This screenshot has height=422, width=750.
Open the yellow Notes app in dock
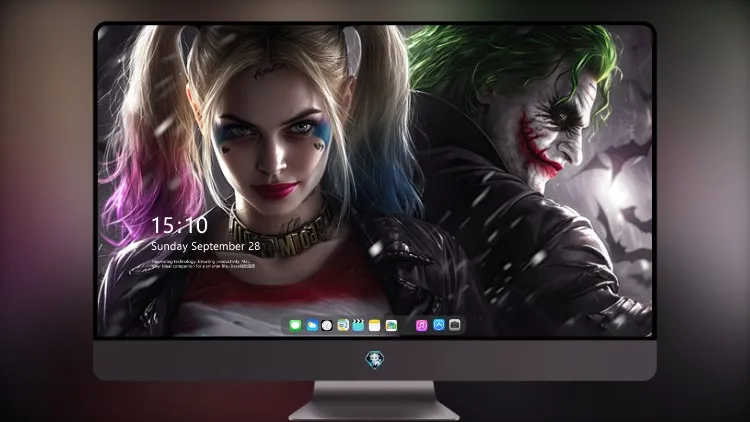(375, 326)
